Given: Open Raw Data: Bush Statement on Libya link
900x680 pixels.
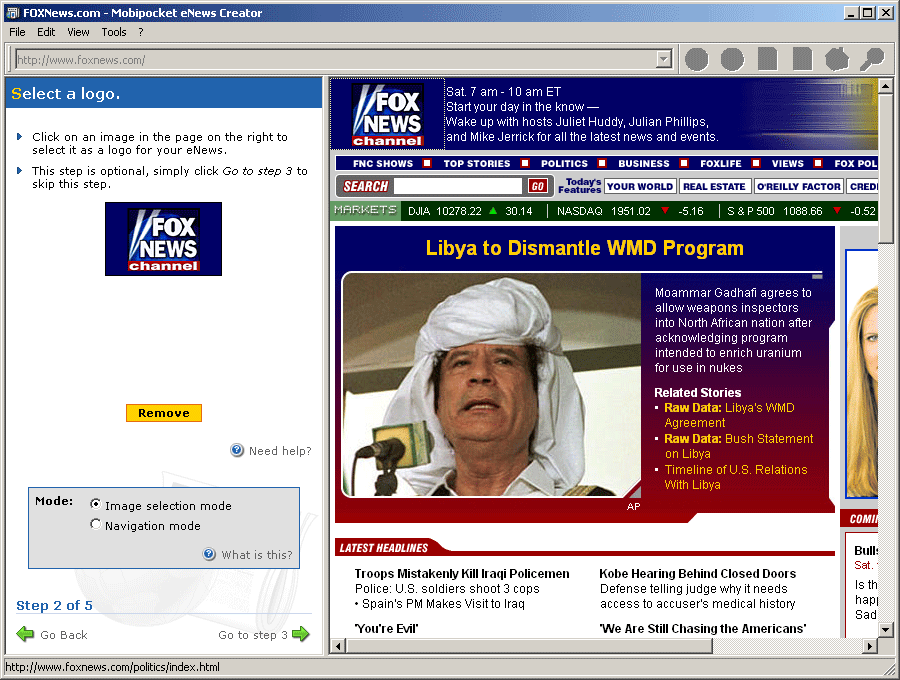Looking at the screenshot, I should click(739, 446).
